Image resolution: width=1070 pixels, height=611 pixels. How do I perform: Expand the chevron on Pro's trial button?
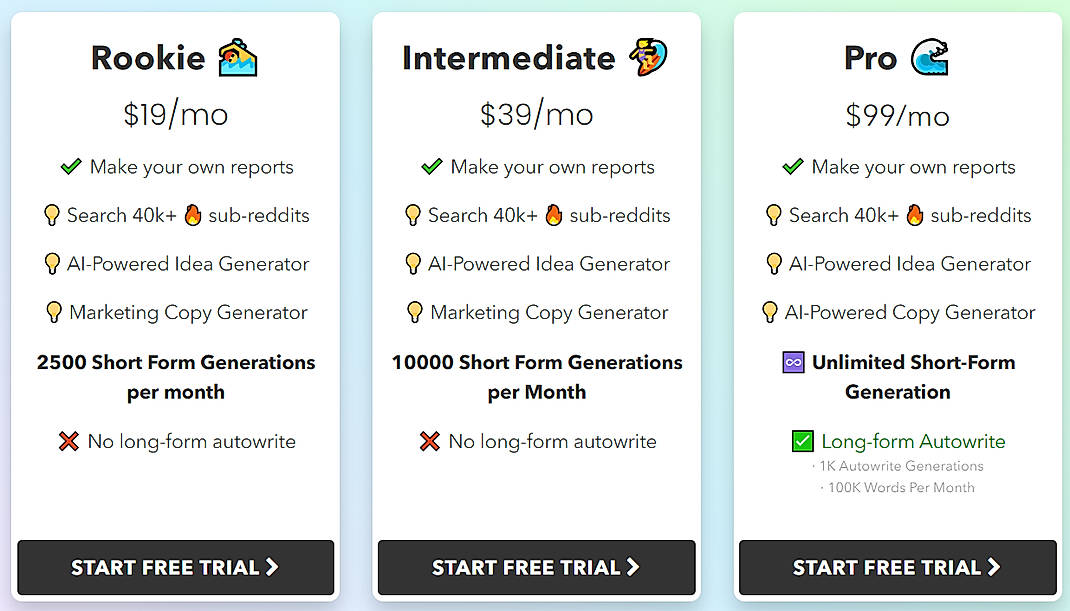tap(996, 567)
